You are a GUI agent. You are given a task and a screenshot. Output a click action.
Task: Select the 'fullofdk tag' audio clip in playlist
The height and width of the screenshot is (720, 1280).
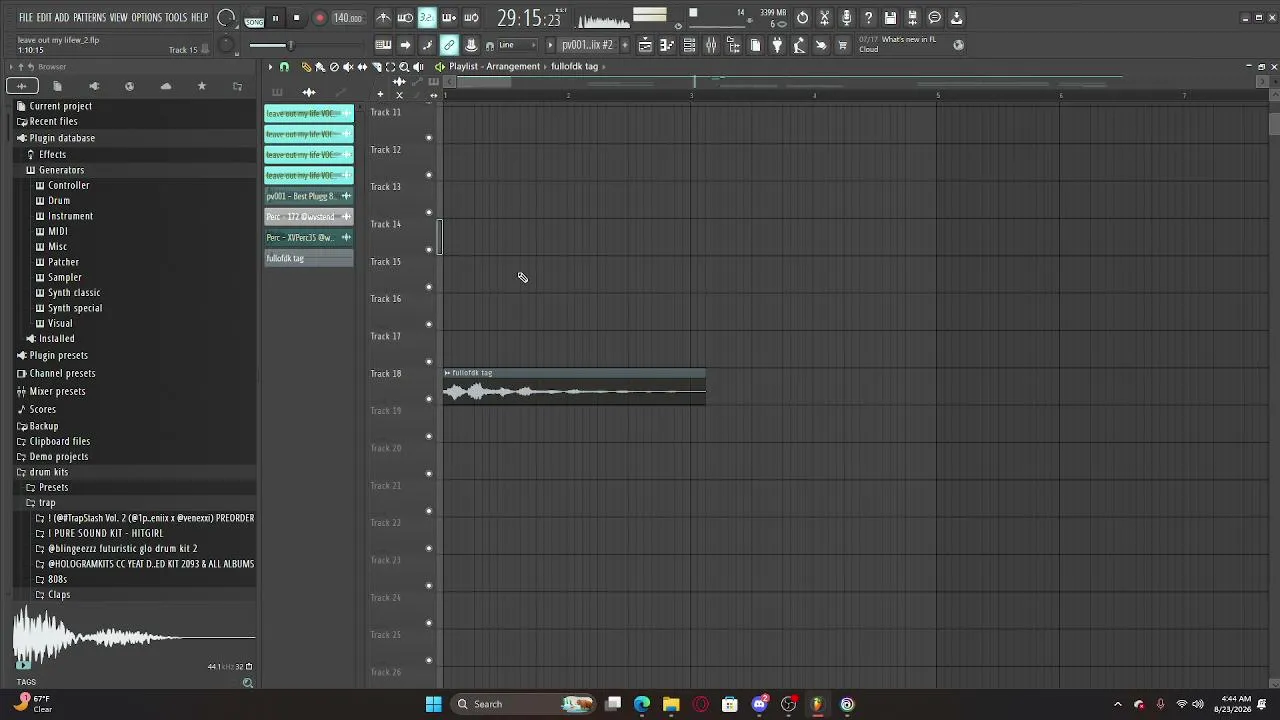pos(574,386)
